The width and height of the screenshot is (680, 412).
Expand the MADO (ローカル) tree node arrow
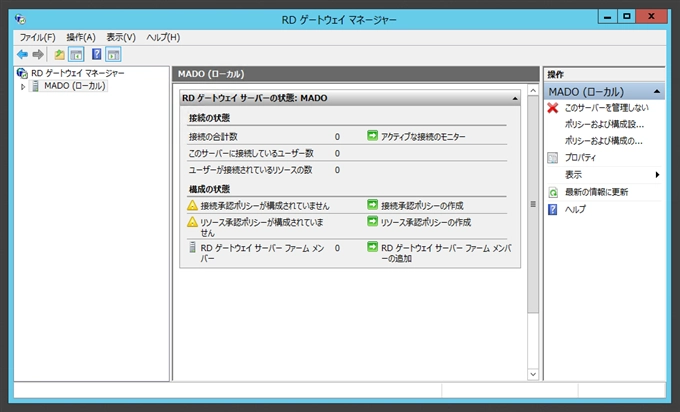[23, 87]
